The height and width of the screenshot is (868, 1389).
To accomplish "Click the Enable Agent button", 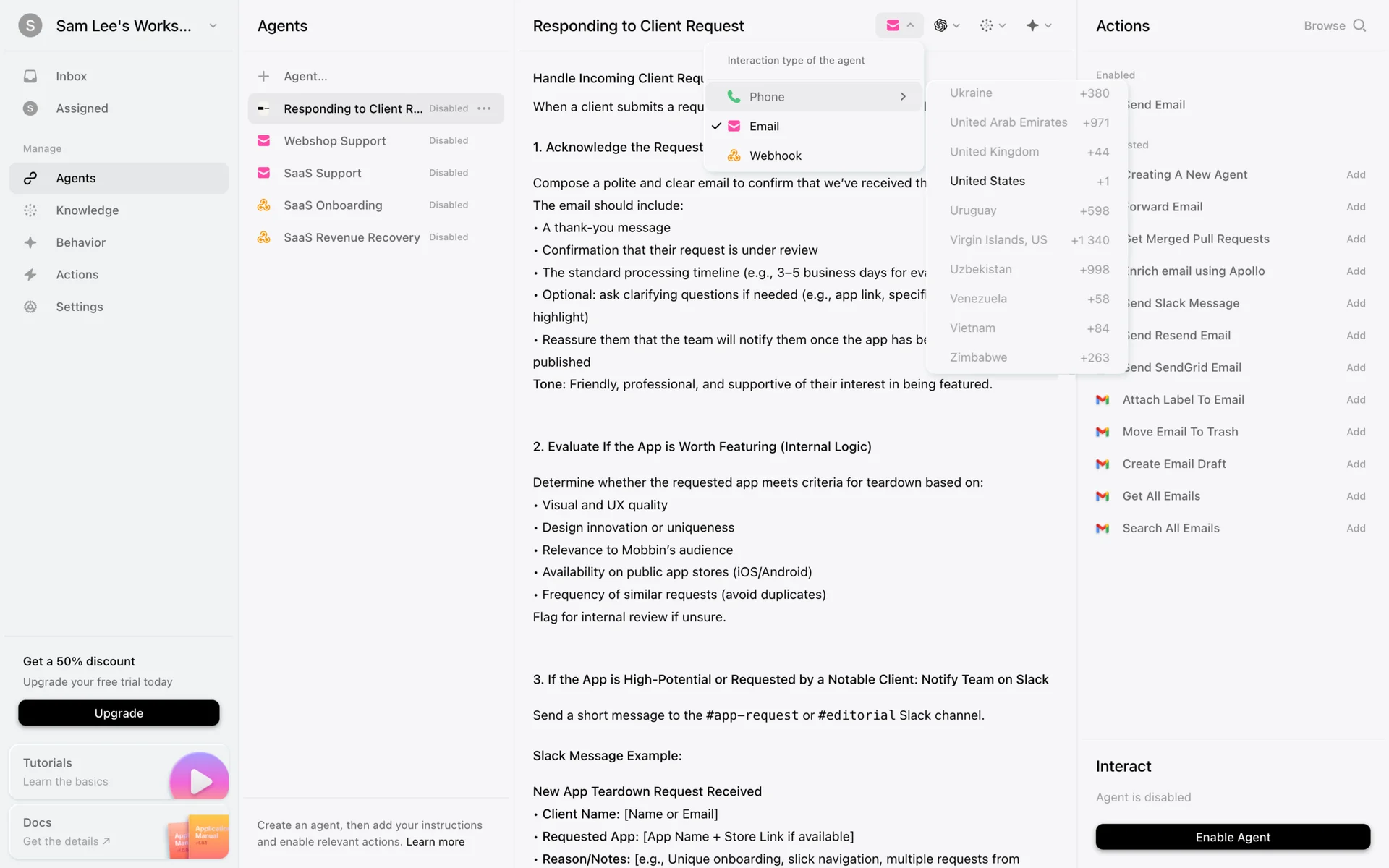I will (1232, 837).
